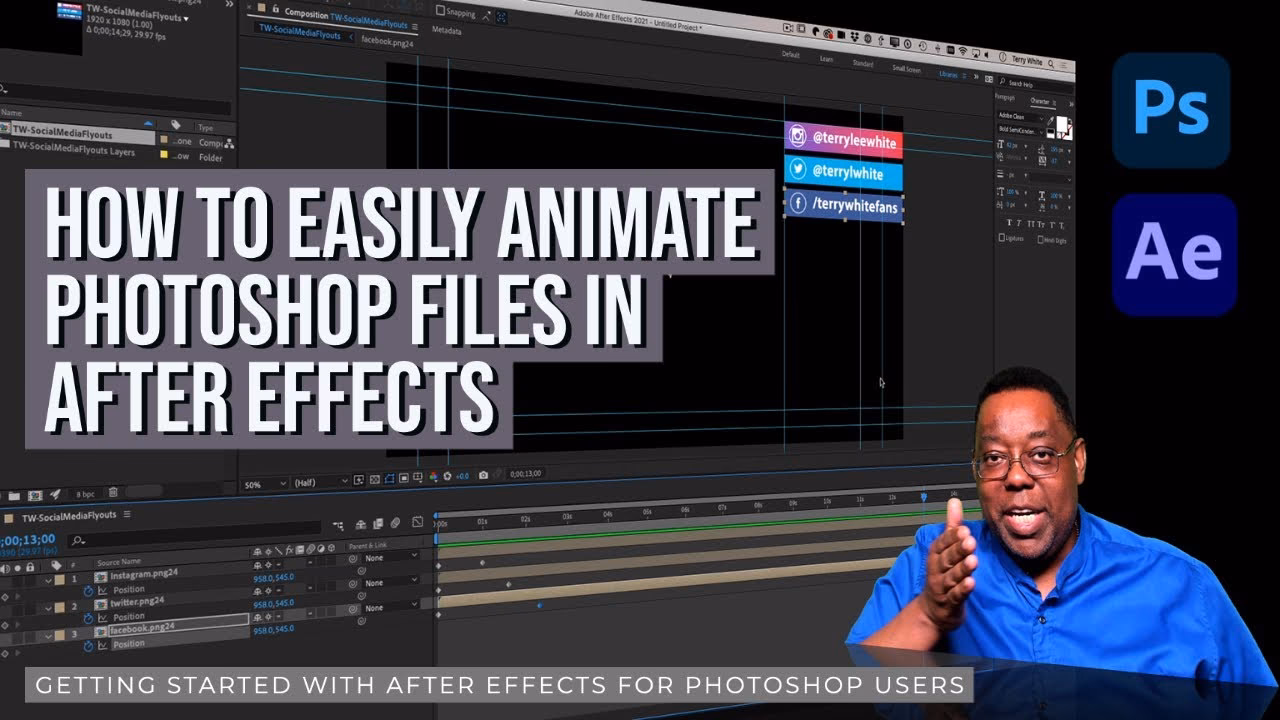Select the Photoshop icon on the right
Image resolution: width=1280 pixels, height=720 pixels.
coord(1172,110)
